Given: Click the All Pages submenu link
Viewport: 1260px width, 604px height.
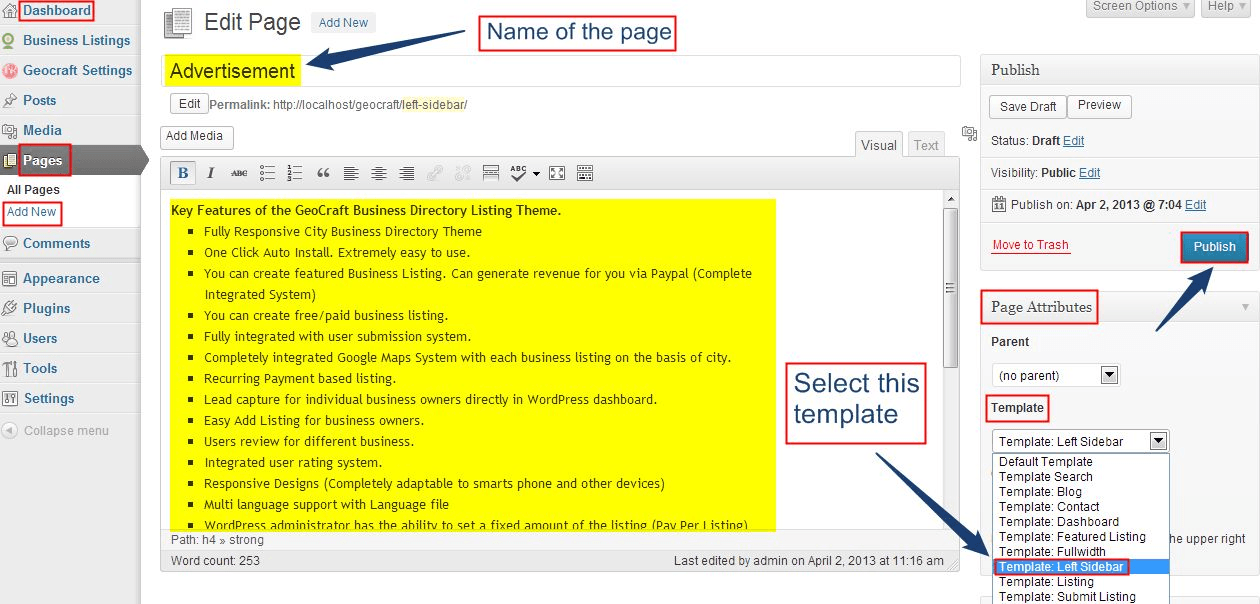Looking at the screenshot, I should pyautogui.click(x=33, y=190).
